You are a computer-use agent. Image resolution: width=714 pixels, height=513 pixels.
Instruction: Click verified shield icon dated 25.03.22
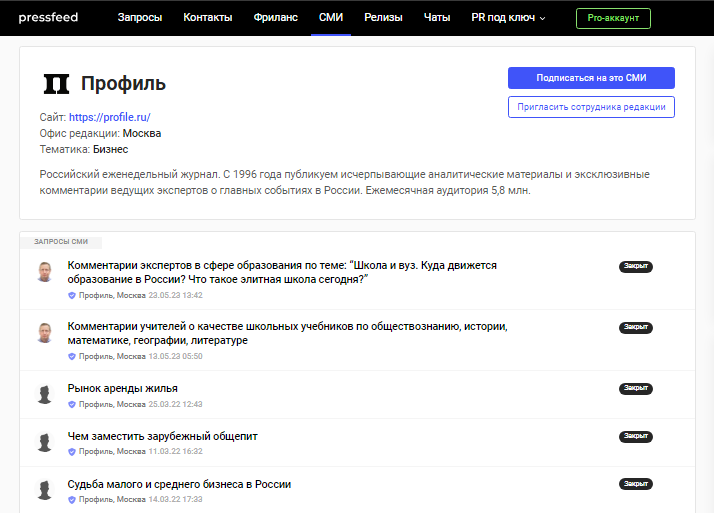71,404
